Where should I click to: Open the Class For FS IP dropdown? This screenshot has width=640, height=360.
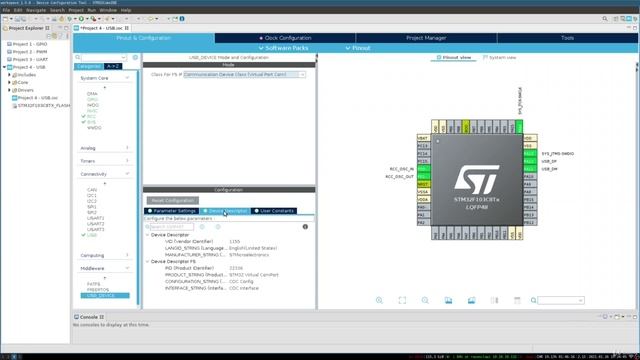(244, 75)
